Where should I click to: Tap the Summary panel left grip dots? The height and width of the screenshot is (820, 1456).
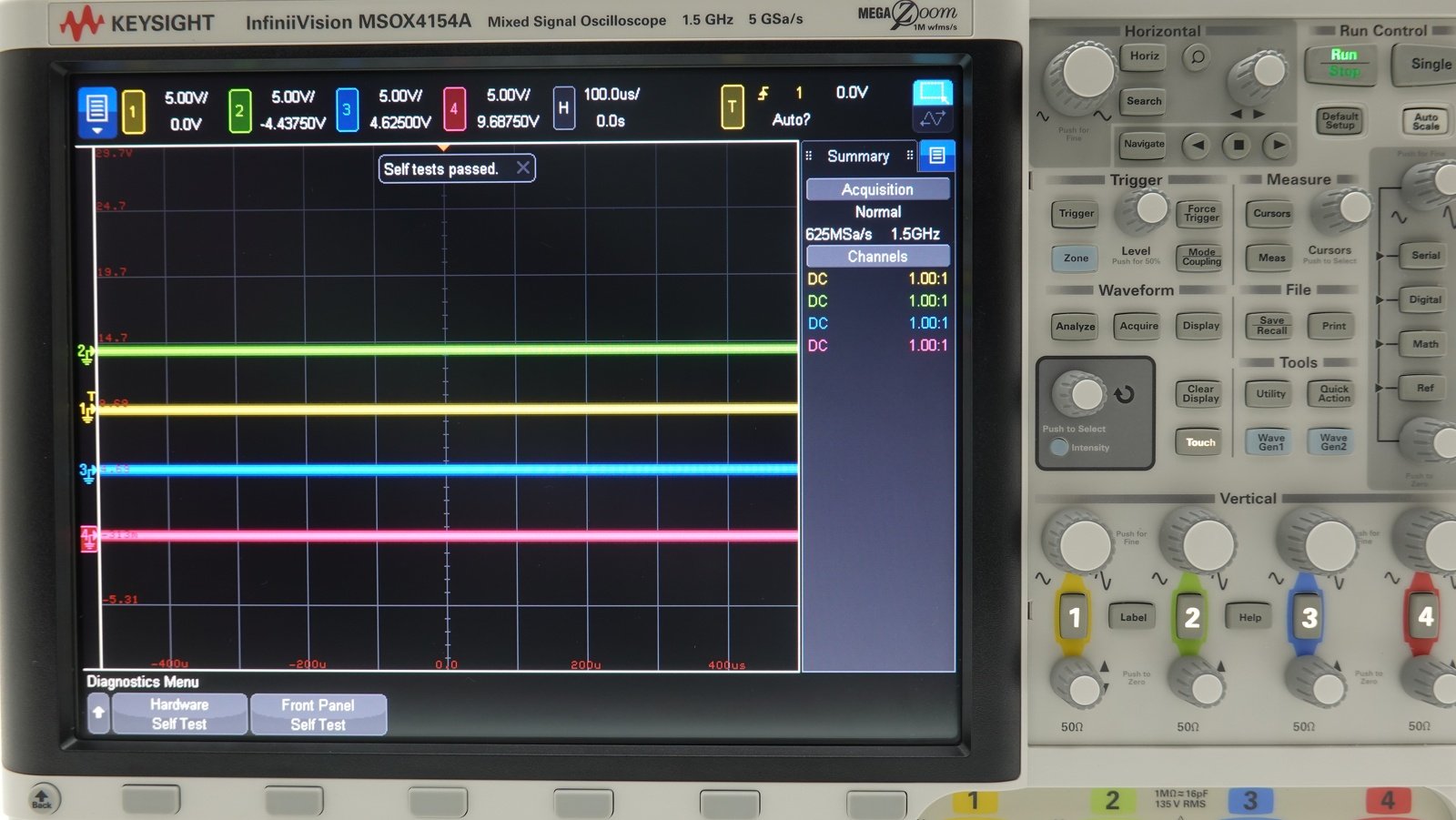(x=808, y=156)
